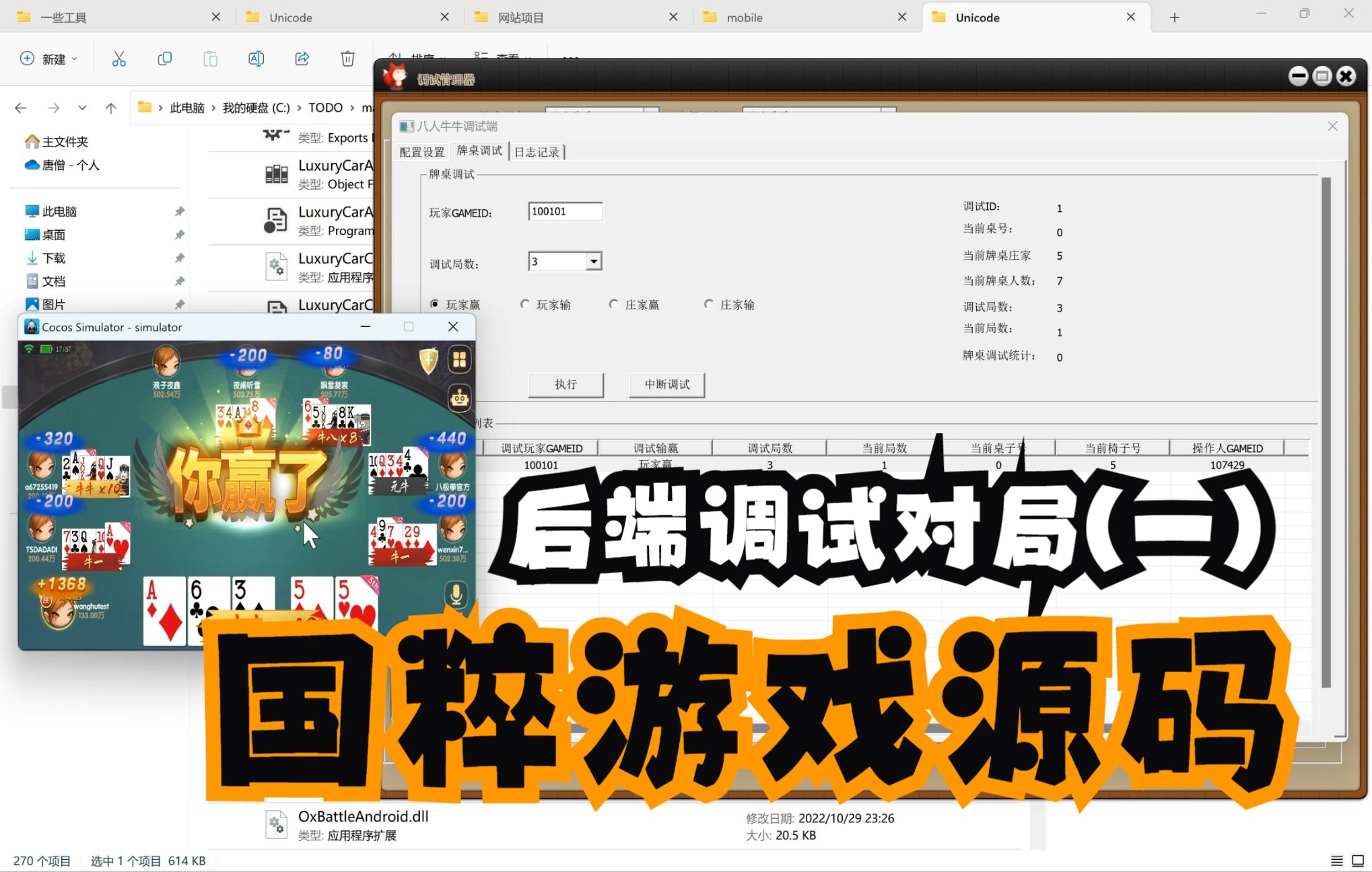Open the 日志记录 tab
This screenshot has height=872, width=1372.
[x=537, y=151]
